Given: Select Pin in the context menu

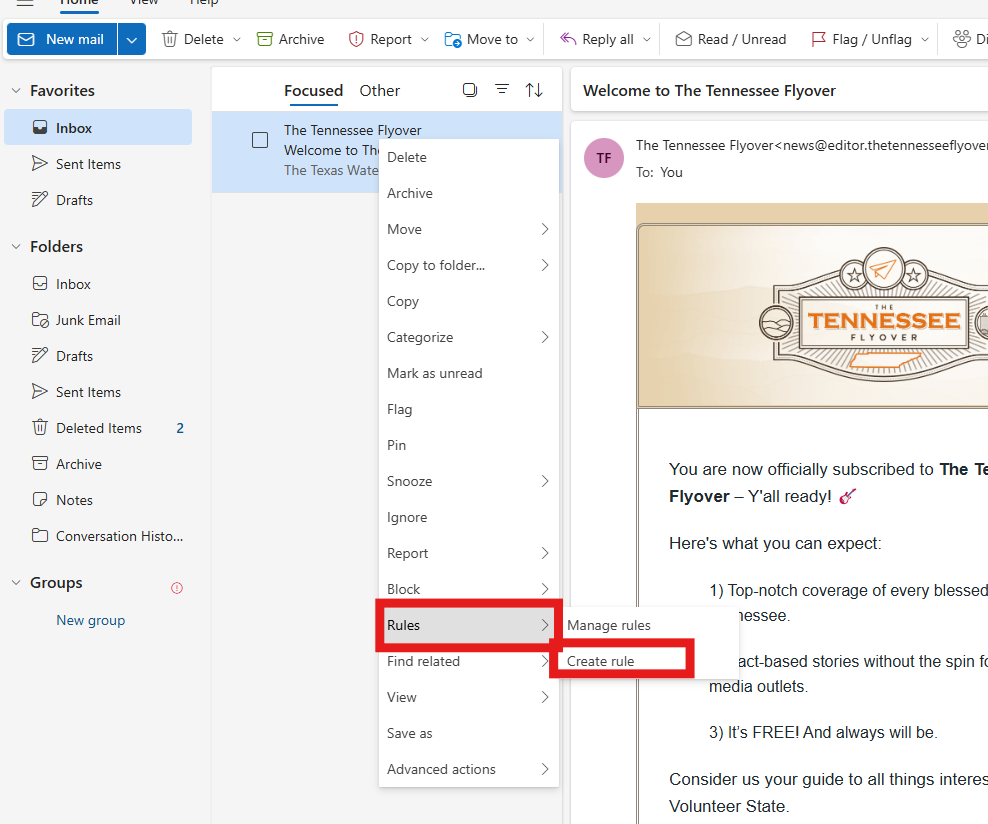Looking at the screenshot, I should pos(469,445).
